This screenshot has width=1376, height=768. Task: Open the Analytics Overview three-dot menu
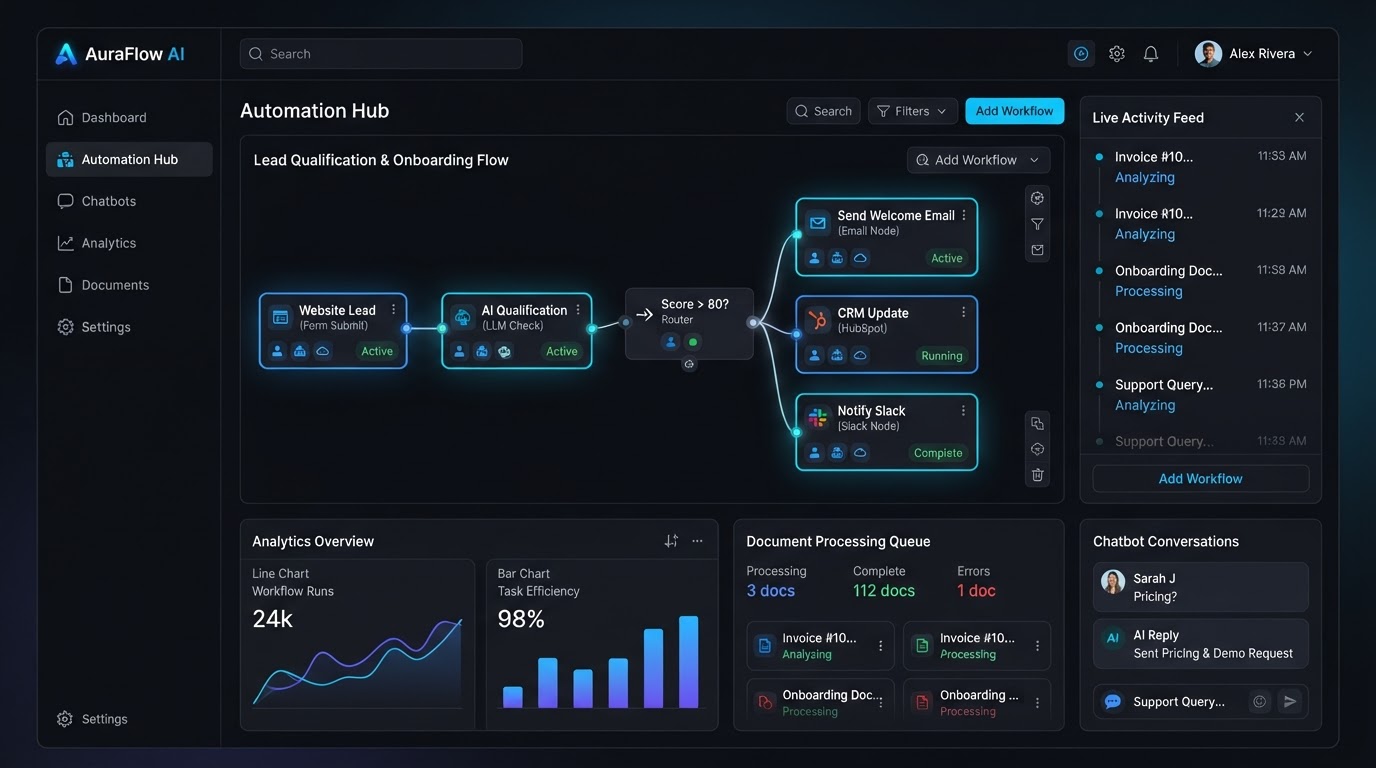coord(697,541)
